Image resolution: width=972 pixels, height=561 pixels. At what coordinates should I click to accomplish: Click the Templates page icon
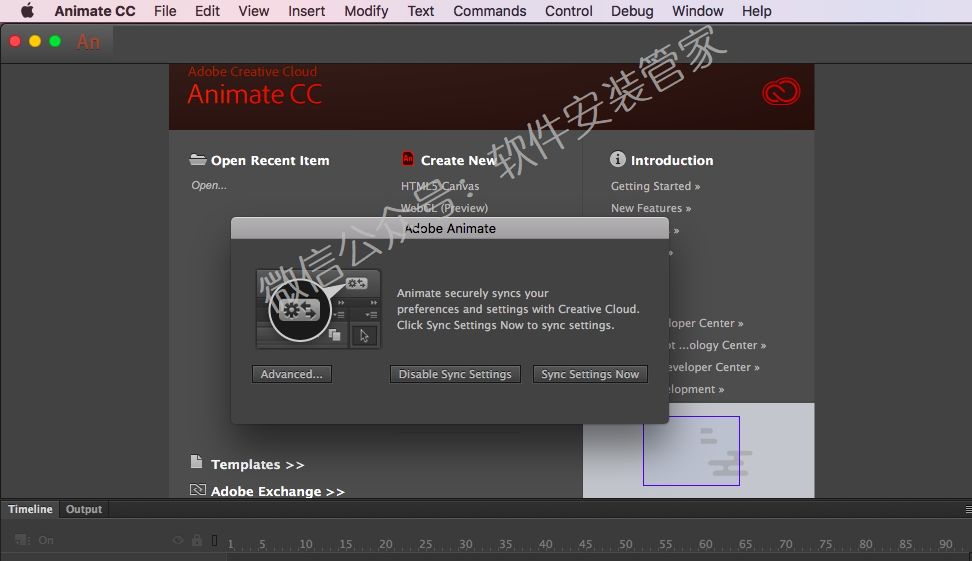[197, 462]
